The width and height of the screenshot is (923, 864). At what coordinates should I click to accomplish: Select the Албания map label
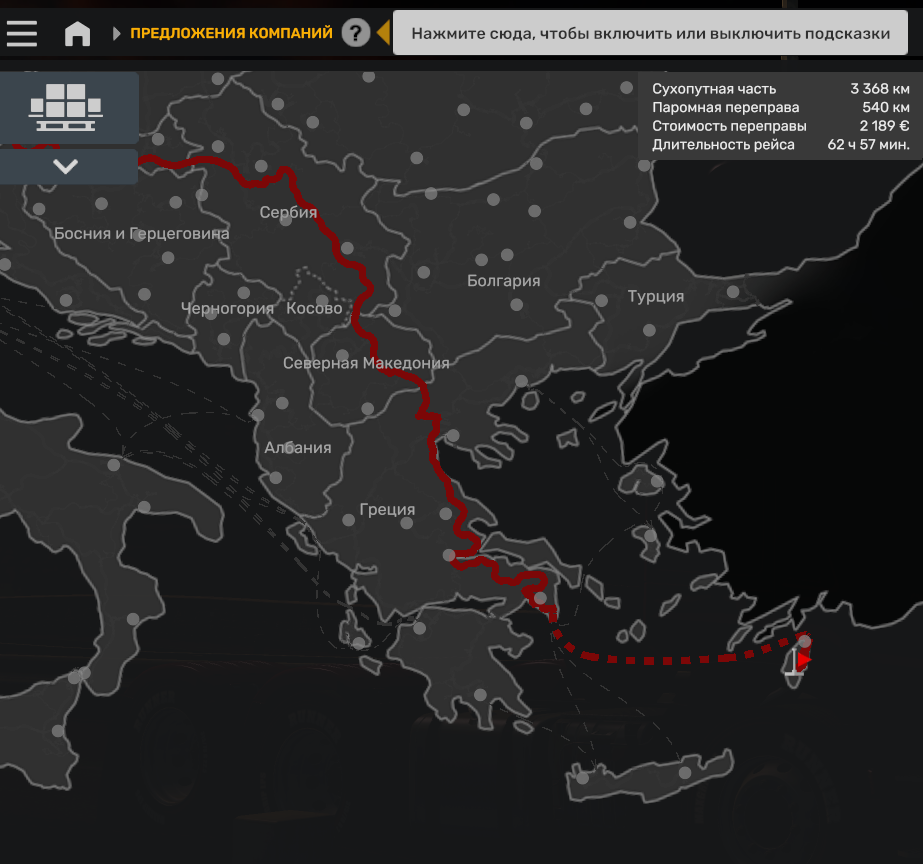[297, 447]
